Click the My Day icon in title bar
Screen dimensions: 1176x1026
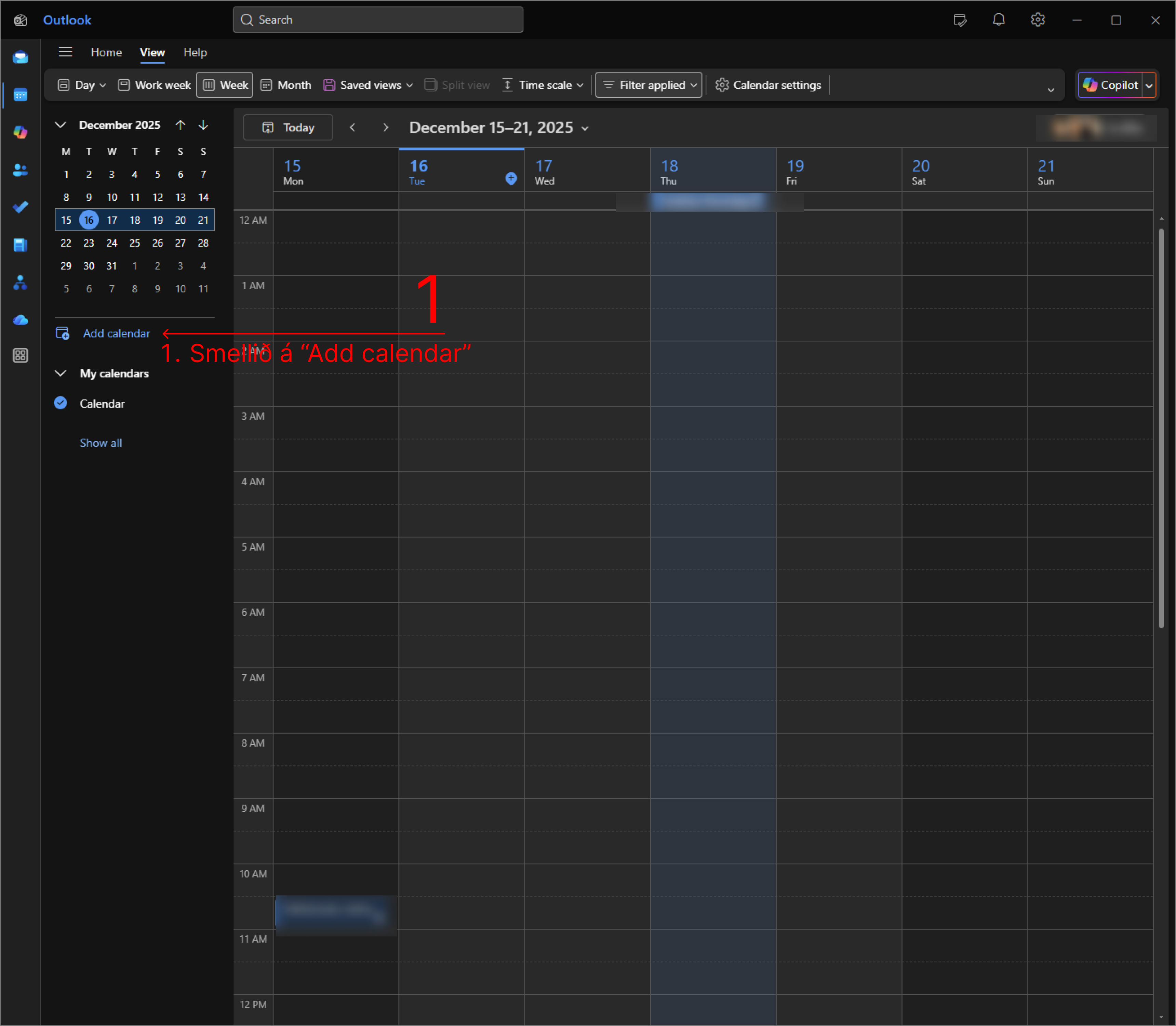960,20
